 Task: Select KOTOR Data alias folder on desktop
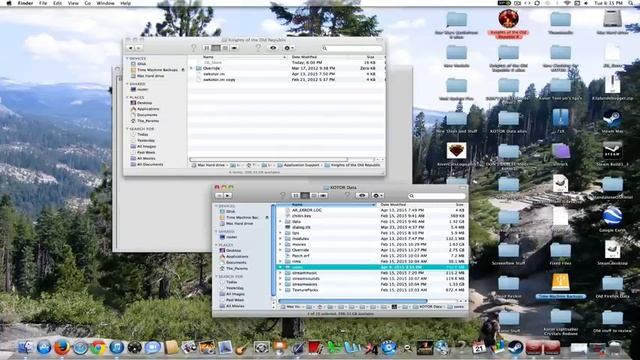[509, 118]
